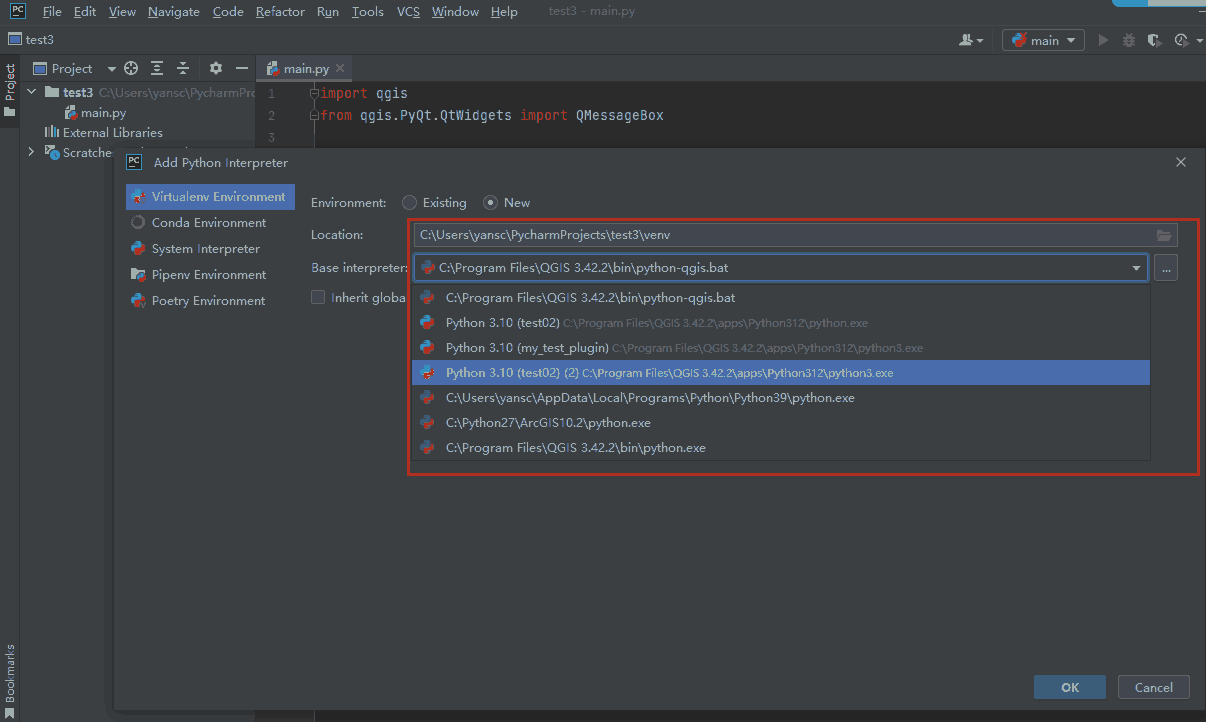Click fold marker on import qgis line

point(314,93)
